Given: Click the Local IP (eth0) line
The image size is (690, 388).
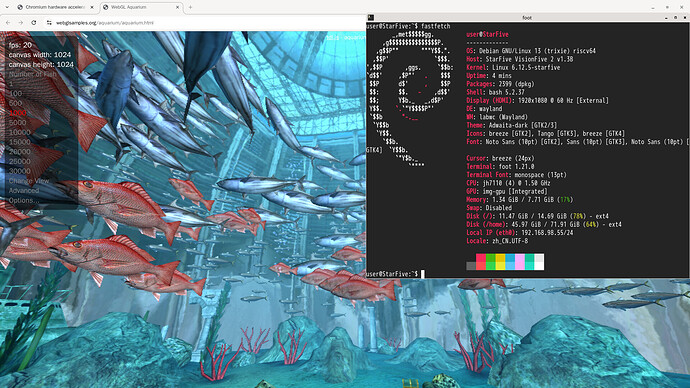Looking at the screenshot, I should pos(520,232).
